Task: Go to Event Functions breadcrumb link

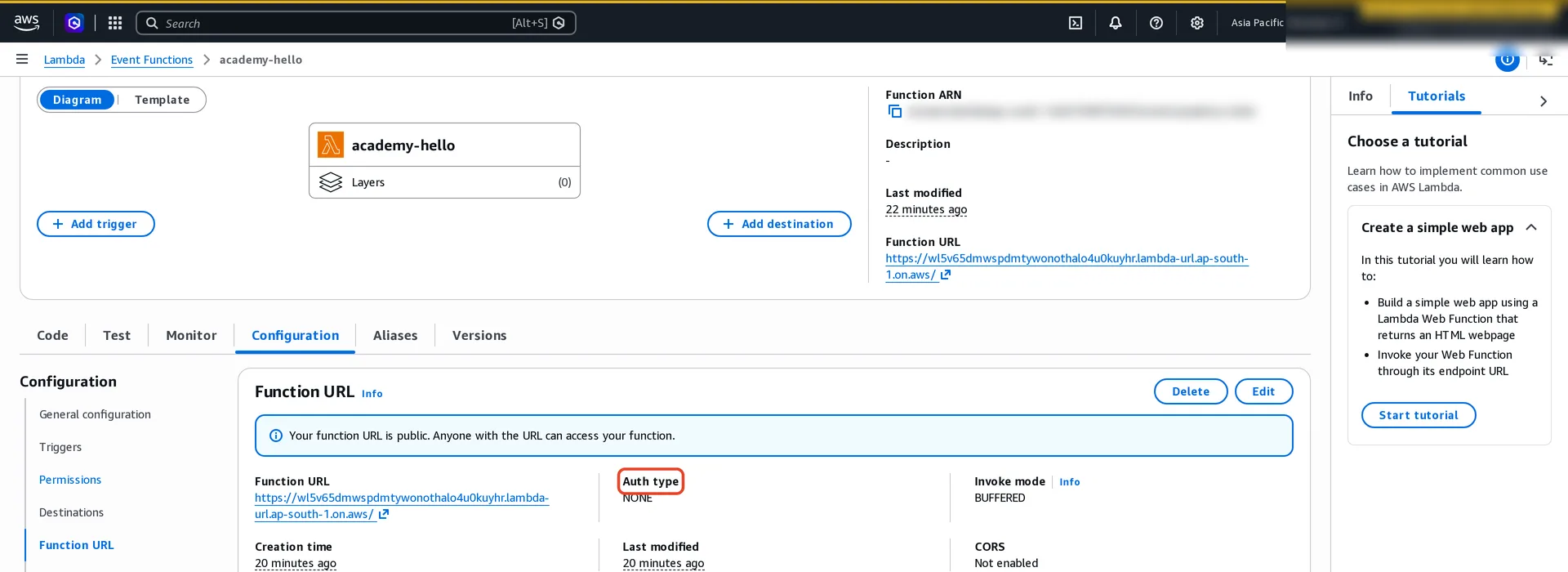Action: [152, 60]
